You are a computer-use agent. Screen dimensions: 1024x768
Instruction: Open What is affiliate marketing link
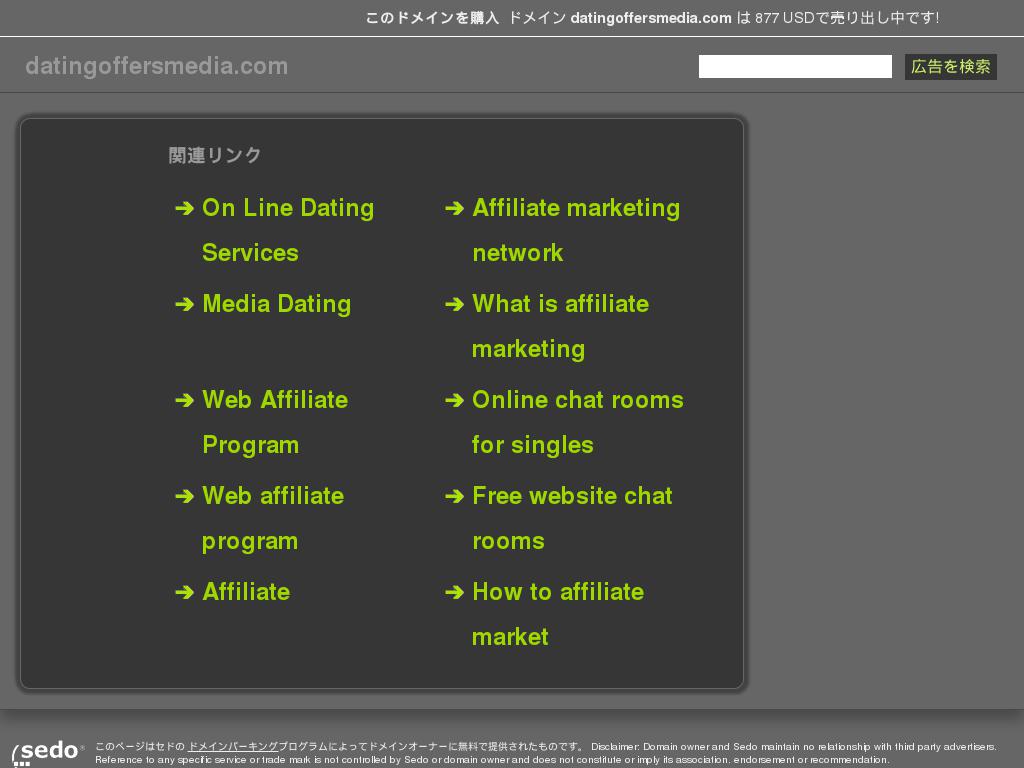tap(560, 326)
